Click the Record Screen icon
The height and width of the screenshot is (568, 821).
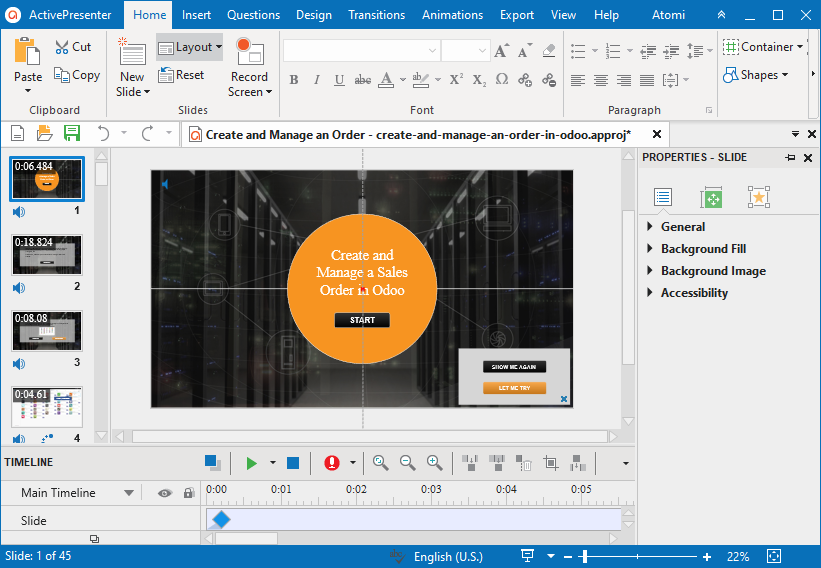pos(249,51)
